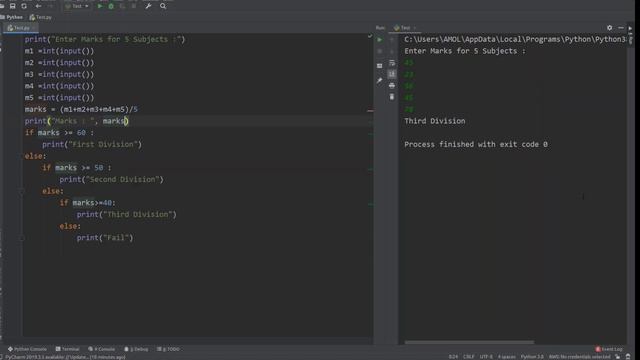
Task: Click the Back navigation arrow
Action: pos(38,6)
